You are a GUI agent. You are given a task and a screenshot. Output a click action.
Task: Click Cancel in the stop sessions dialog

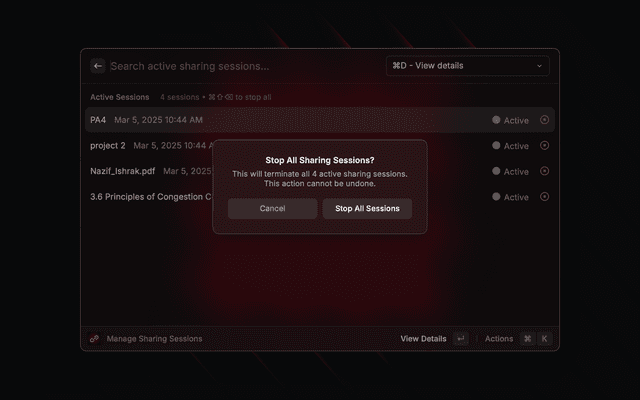273,209
